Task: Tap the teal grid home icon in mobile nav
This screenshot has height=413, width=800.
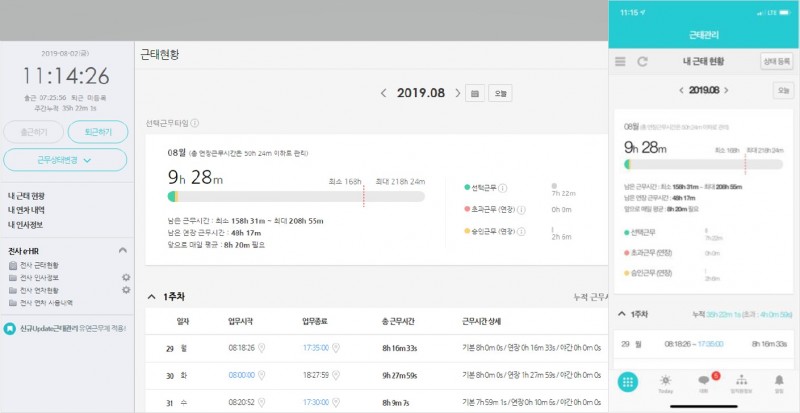Action: [627, 382]
